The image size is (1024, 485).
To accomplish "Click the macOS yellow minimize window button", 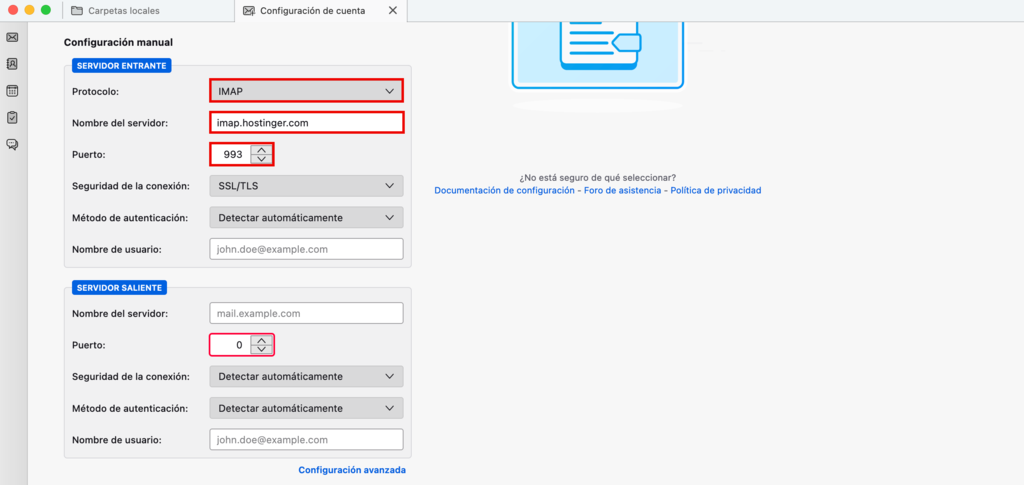I will [x=29, y=10].
